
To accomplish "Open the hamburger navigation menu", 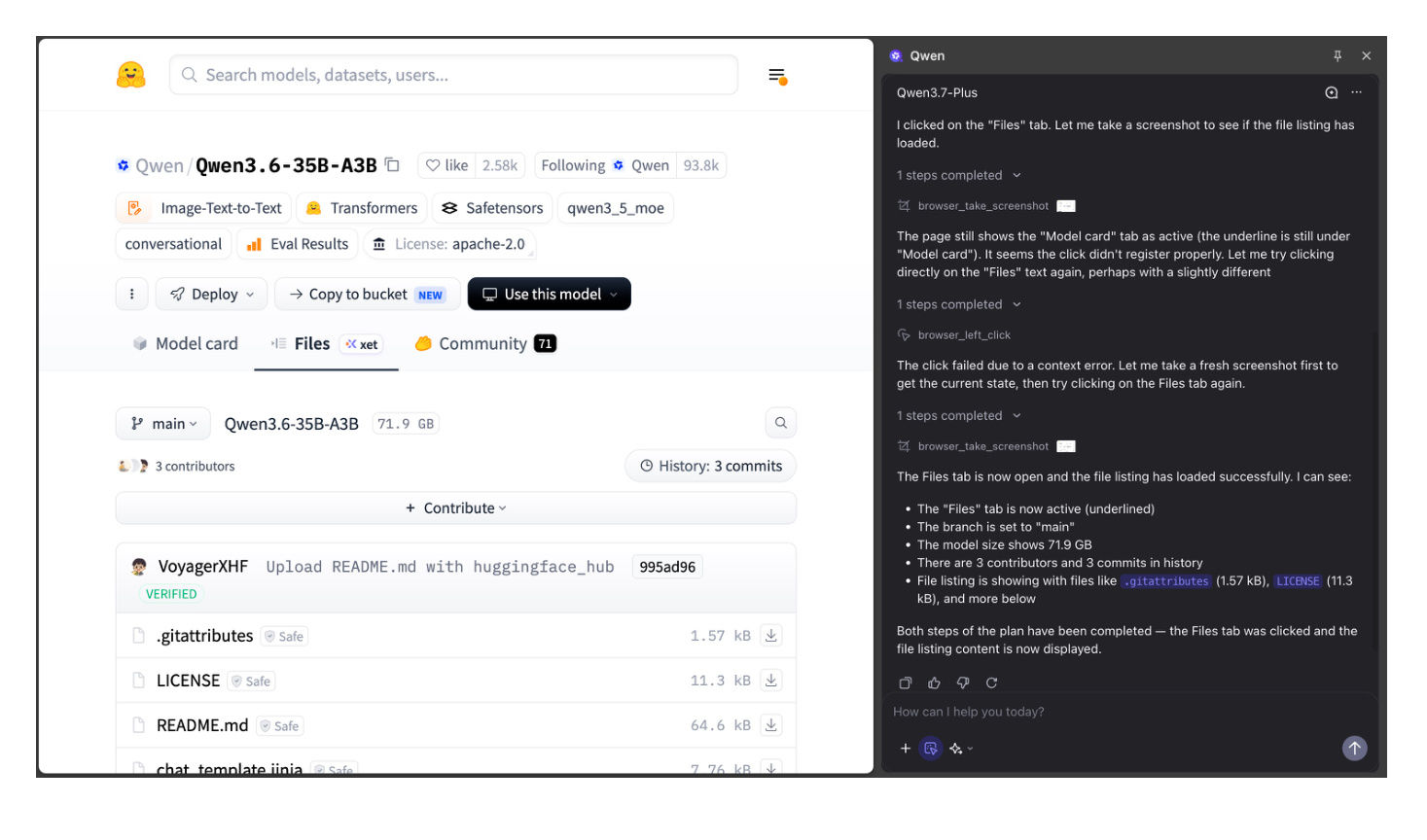I will [776, 75].
